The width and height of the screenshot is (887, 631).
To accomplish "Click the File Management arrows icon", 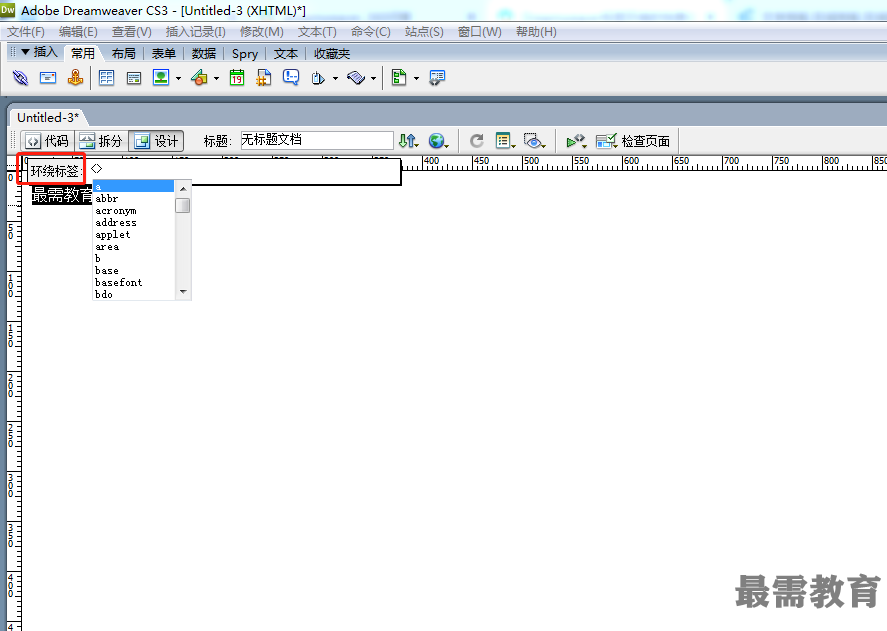I will tap(408, 141).
